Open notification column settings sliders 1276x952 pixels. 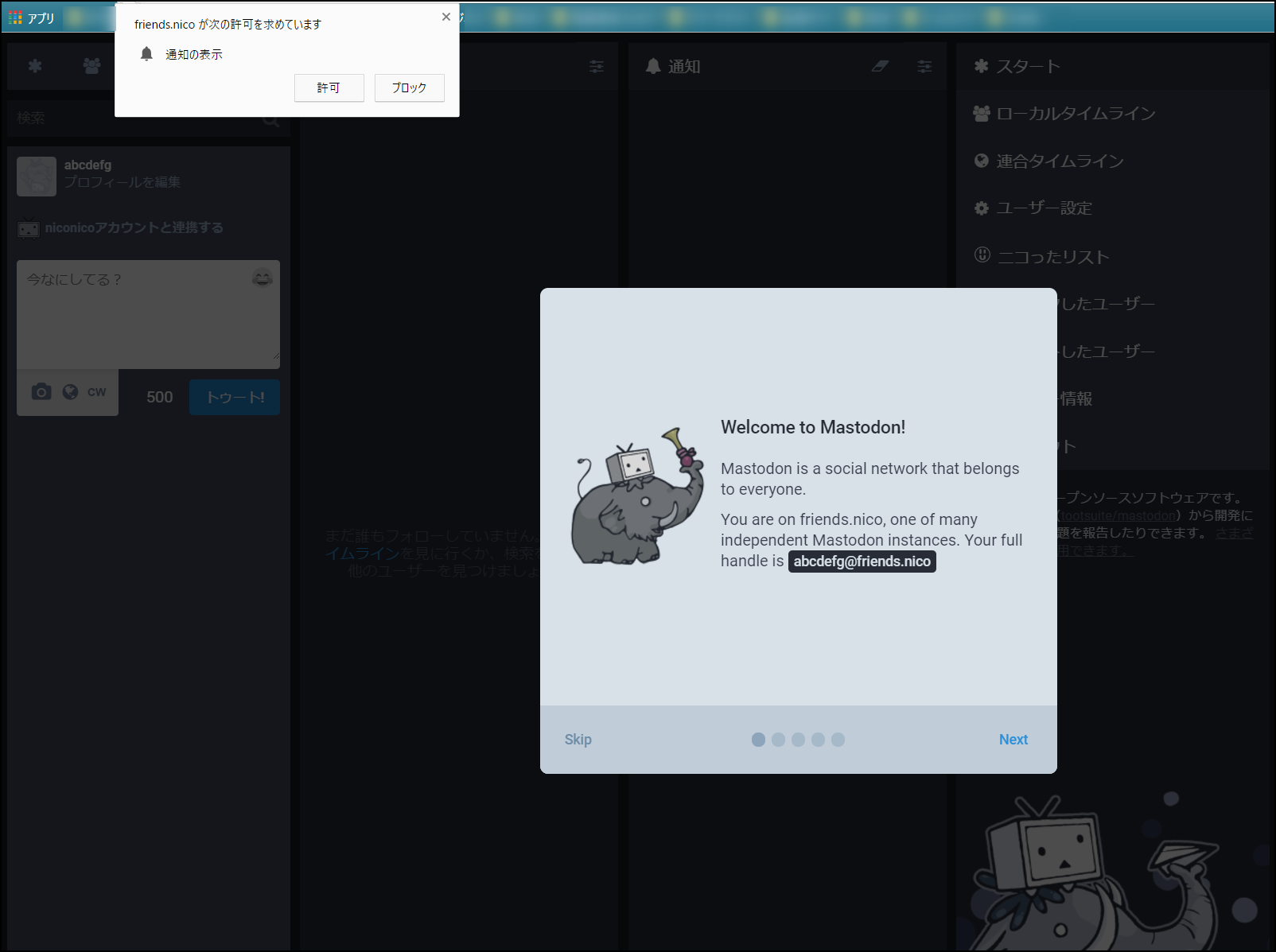[924, 67]
